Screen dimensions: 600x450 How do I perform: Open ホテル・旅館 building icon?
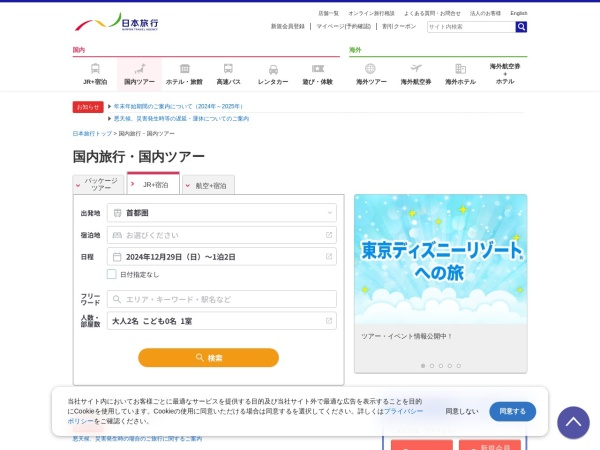pyautogui.click(x=184, y=69)
